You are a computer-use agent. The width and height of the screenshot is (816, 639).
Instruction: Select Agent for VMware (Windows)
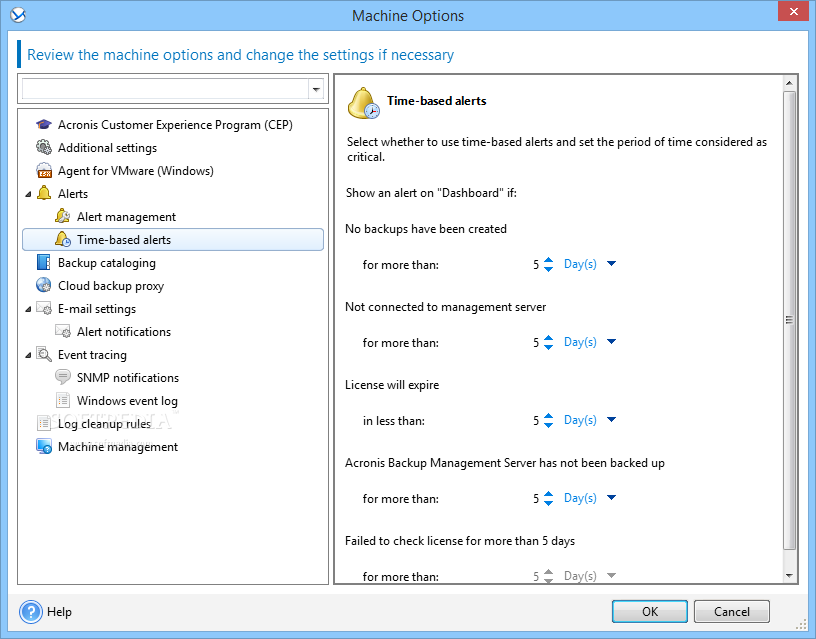tap(136, 171)
